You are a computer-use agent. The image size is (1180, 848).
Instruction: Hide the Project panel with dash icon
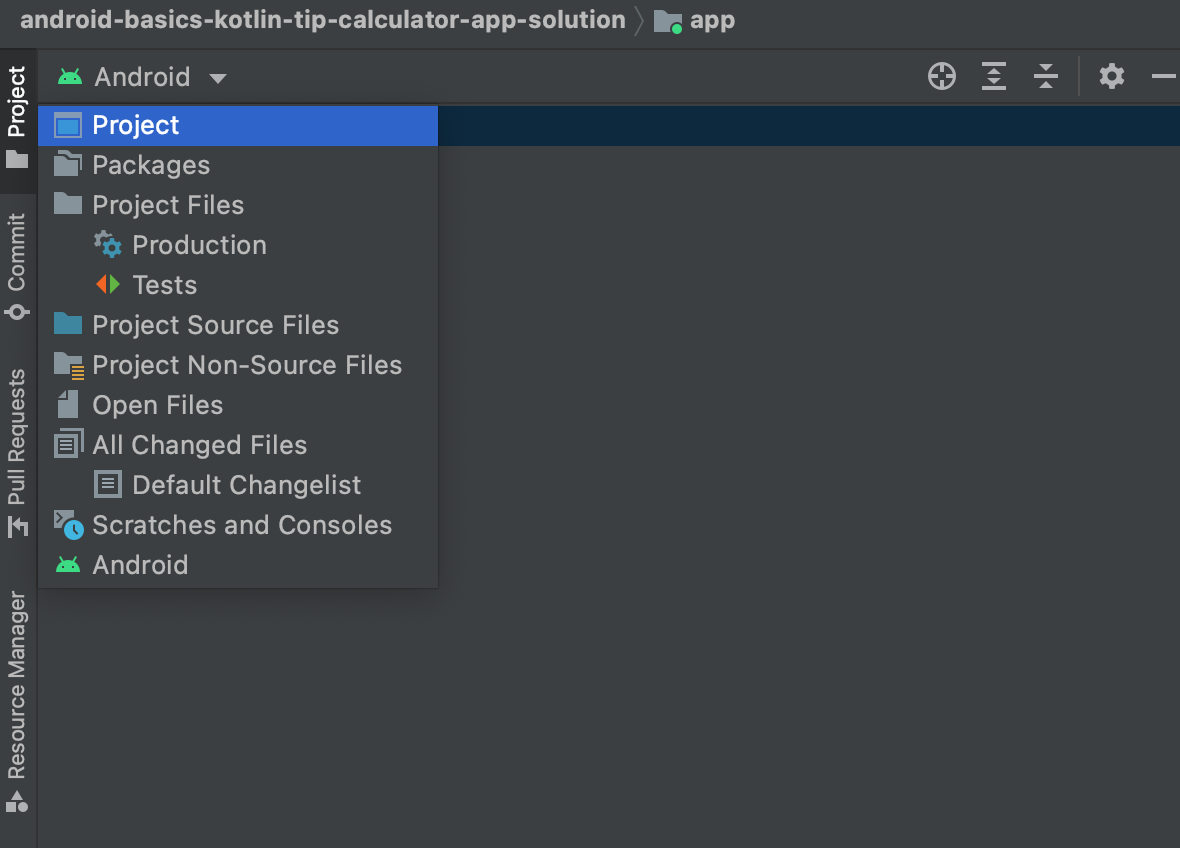point(1163,76)
